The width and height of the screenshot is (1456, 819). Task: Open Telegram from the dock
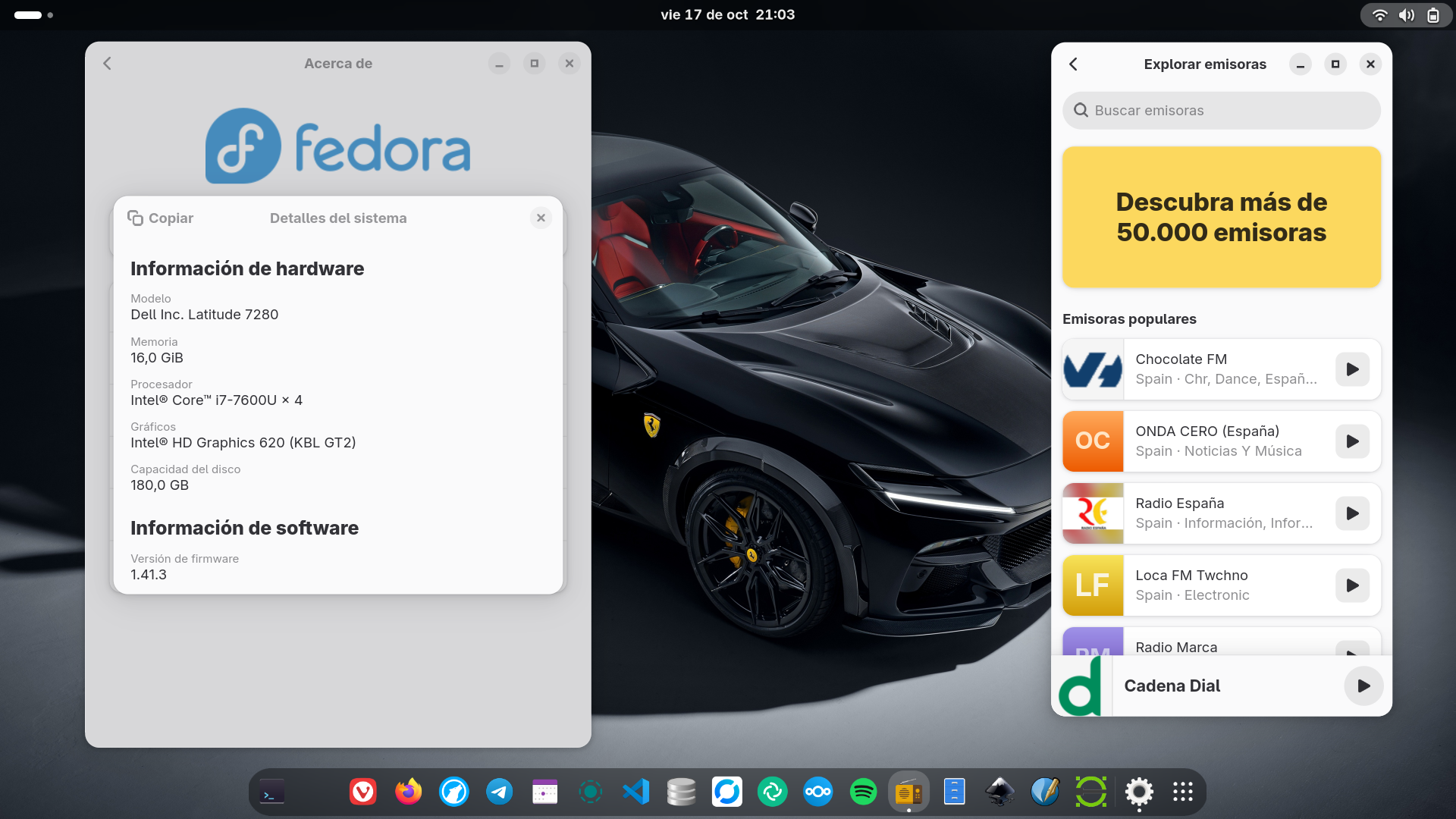point(499,792)
